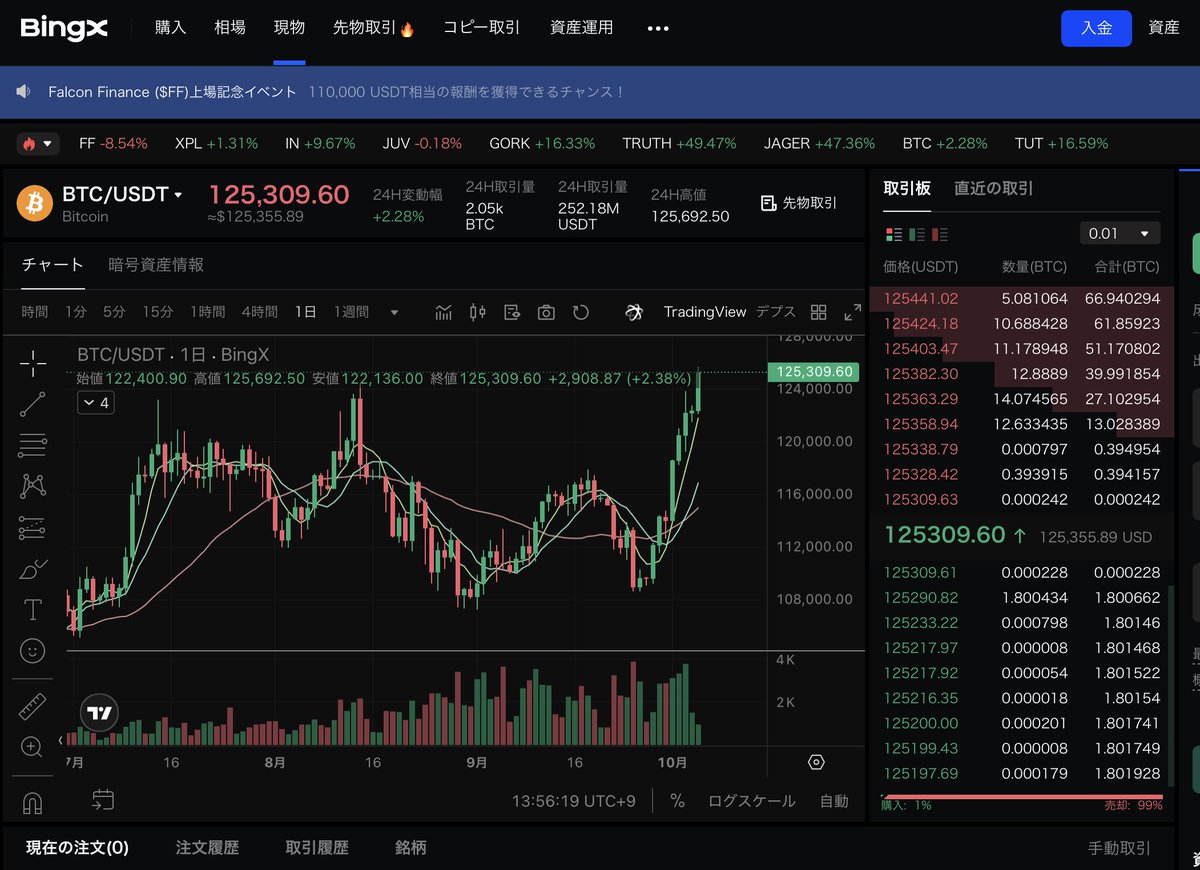Open the 購入 navigation menu
Image resolution: width=1200 pixels, height=870 pixels.
[170, 28]
